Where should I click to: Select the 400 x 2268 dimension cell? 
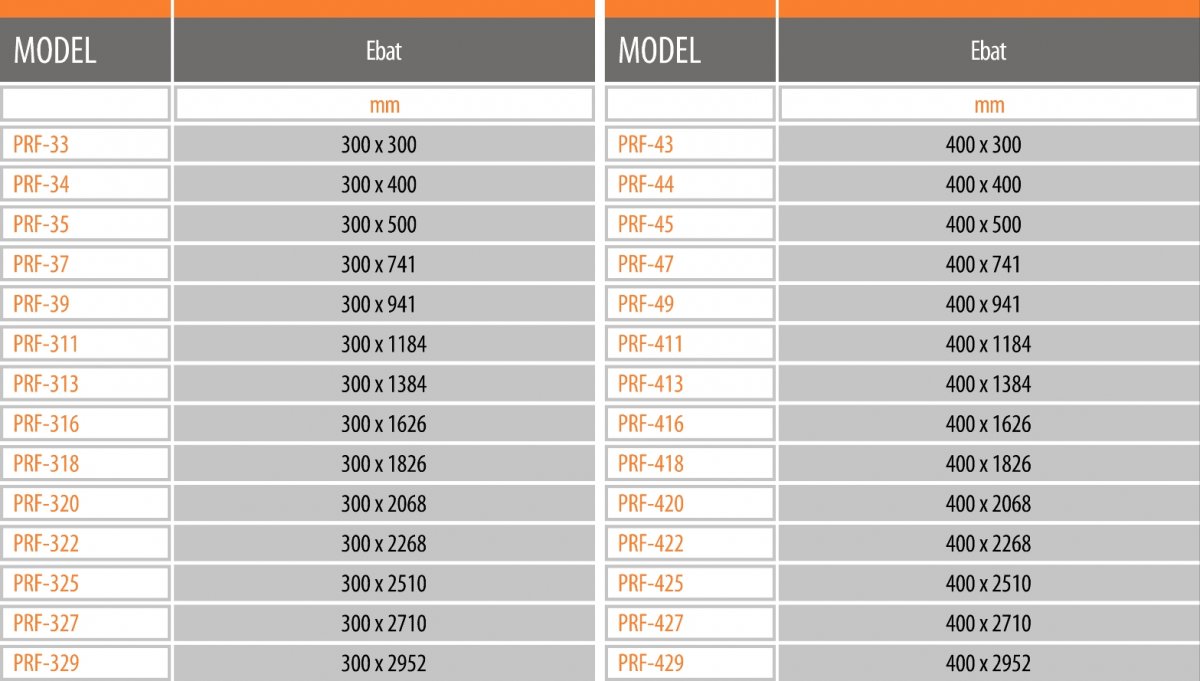[x=988, y=543]
